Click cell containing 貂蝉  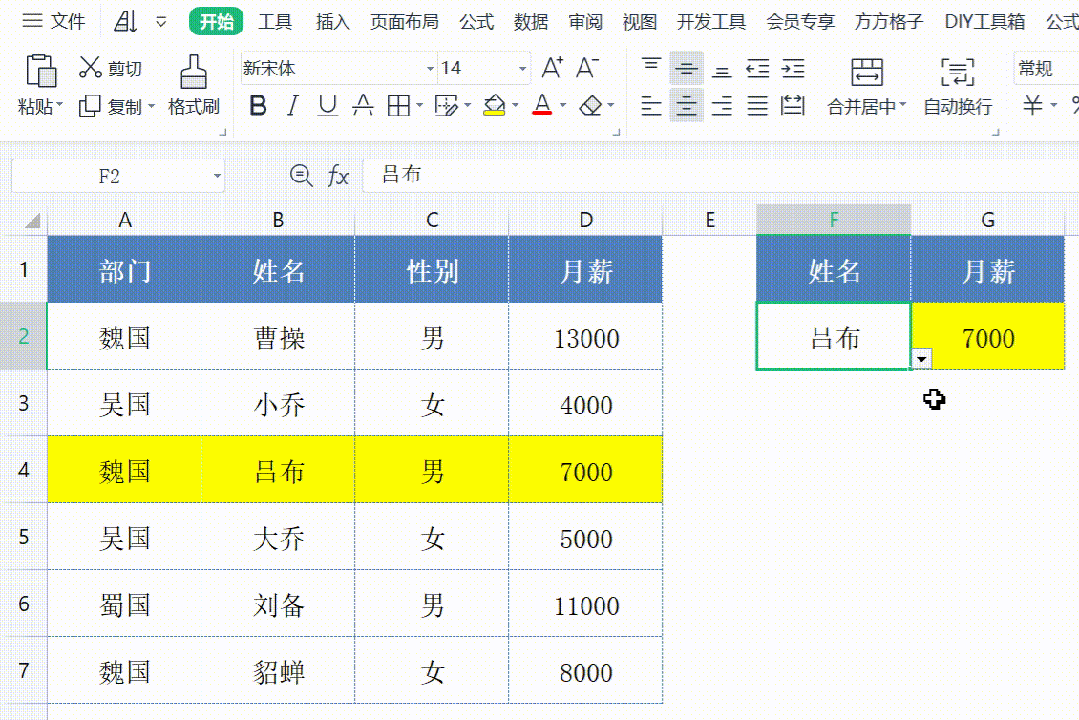pos(278,671)
